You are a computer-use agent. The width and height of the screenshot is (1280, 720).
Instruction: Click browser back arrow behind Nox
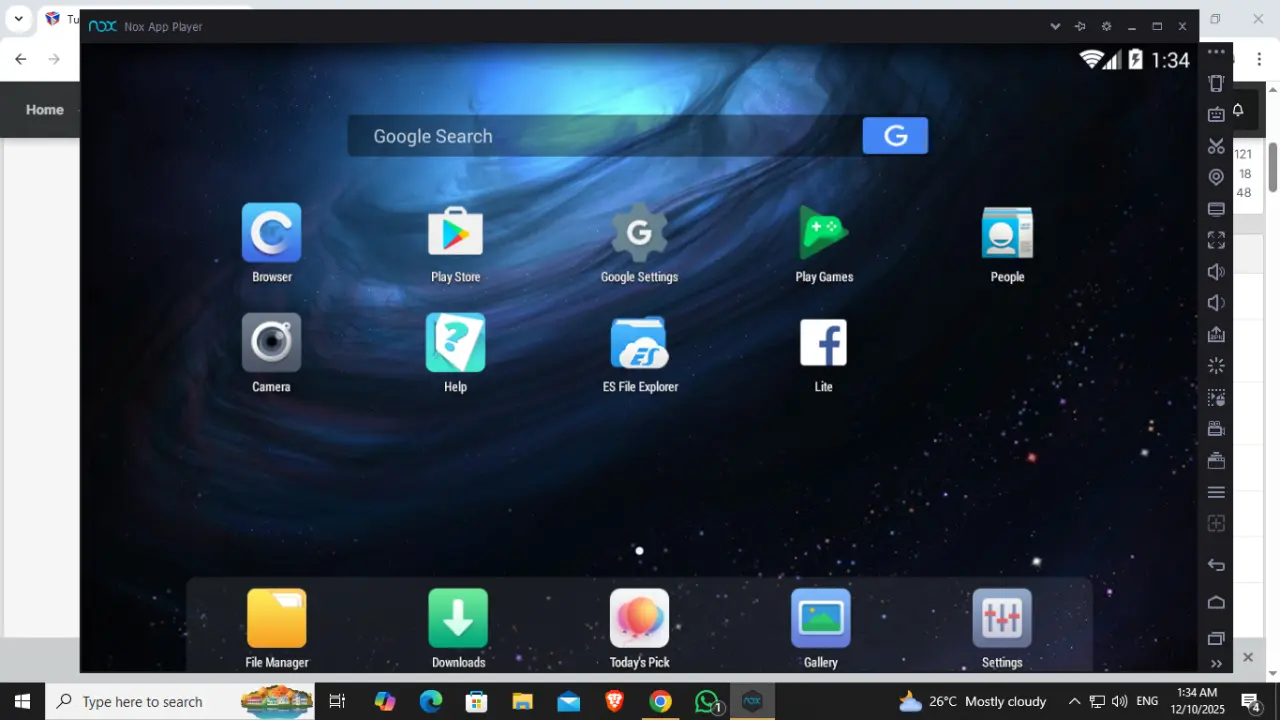tap(20, 59)
